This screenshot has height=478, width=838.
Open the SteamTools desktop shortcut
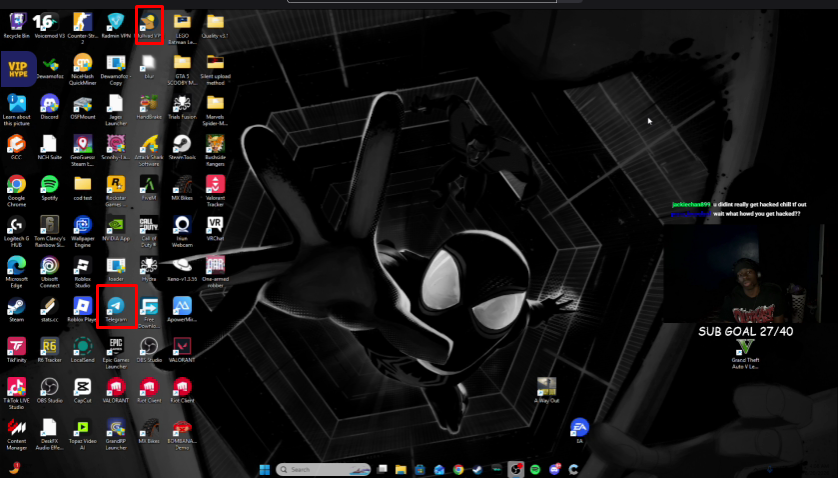click(x=182, y=147)
